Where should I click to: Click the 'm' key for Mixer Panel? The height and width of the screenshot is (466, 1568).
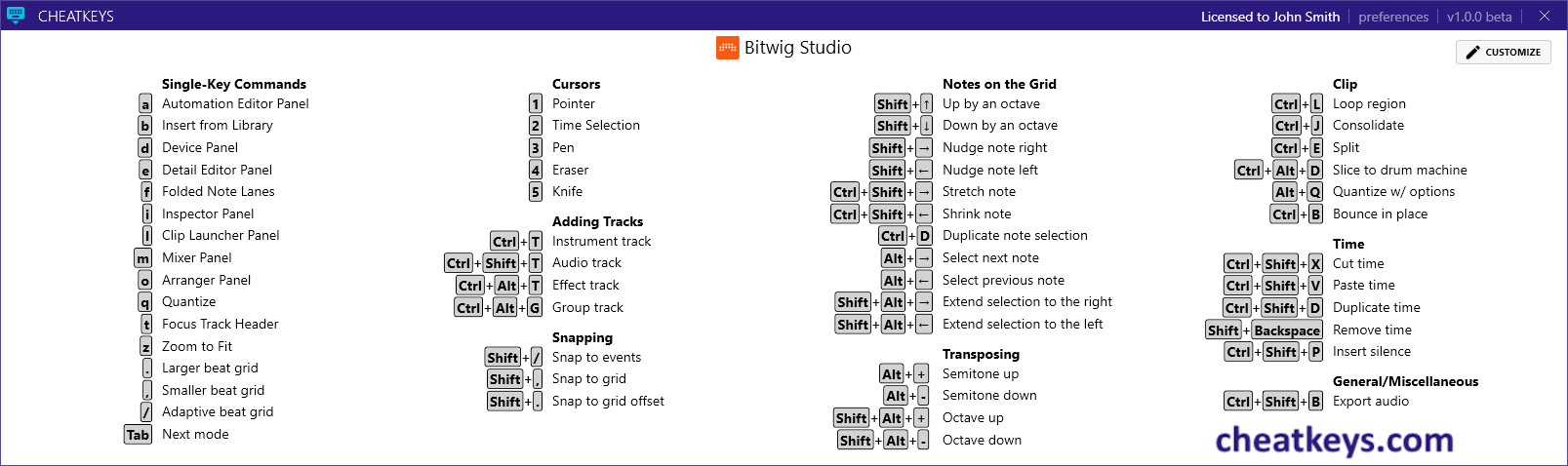(143, 258)
